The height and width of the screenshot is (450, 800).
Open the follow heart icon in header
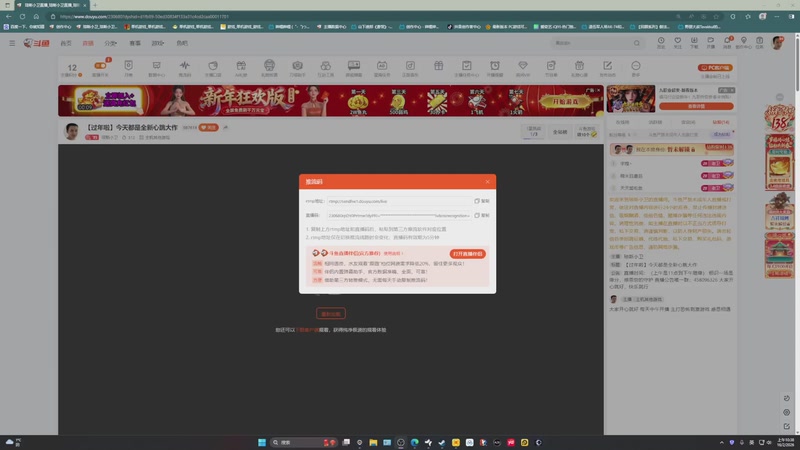click(678, 42)
